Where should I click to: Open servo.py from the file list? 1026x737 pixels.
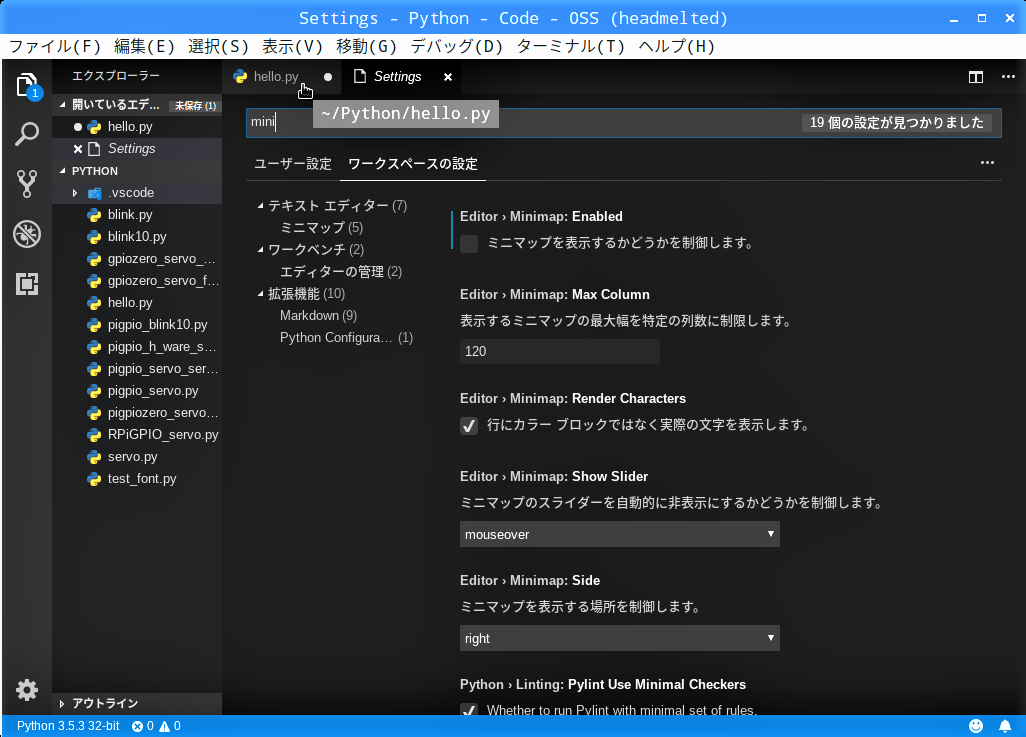pos(132,457)
